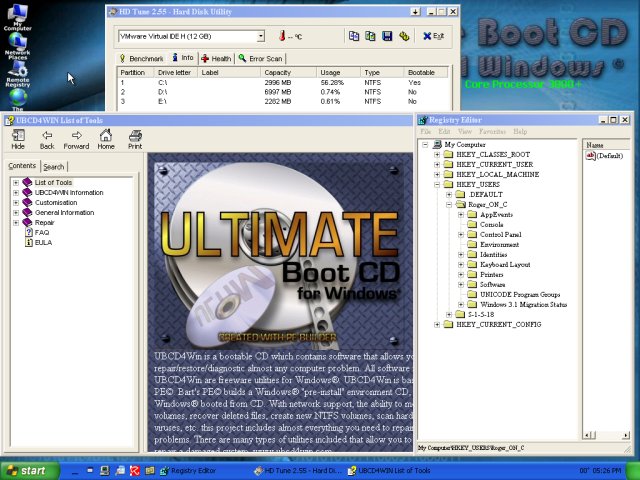640x480 pixels.
Task: Save results using HD Tune floppy icon
Action: (387, 36)
